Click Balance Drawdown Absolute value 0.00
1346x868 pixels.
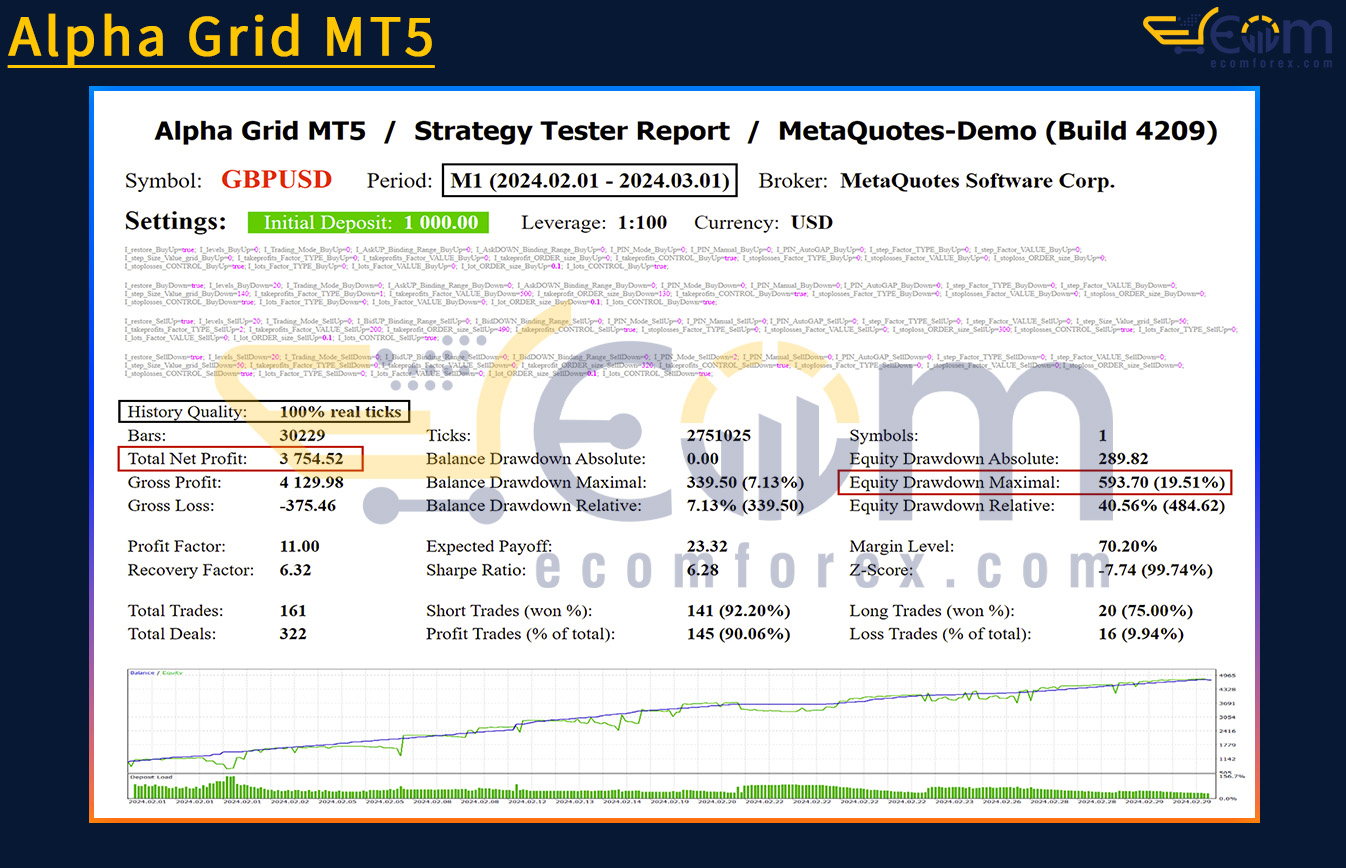point(702,459)
